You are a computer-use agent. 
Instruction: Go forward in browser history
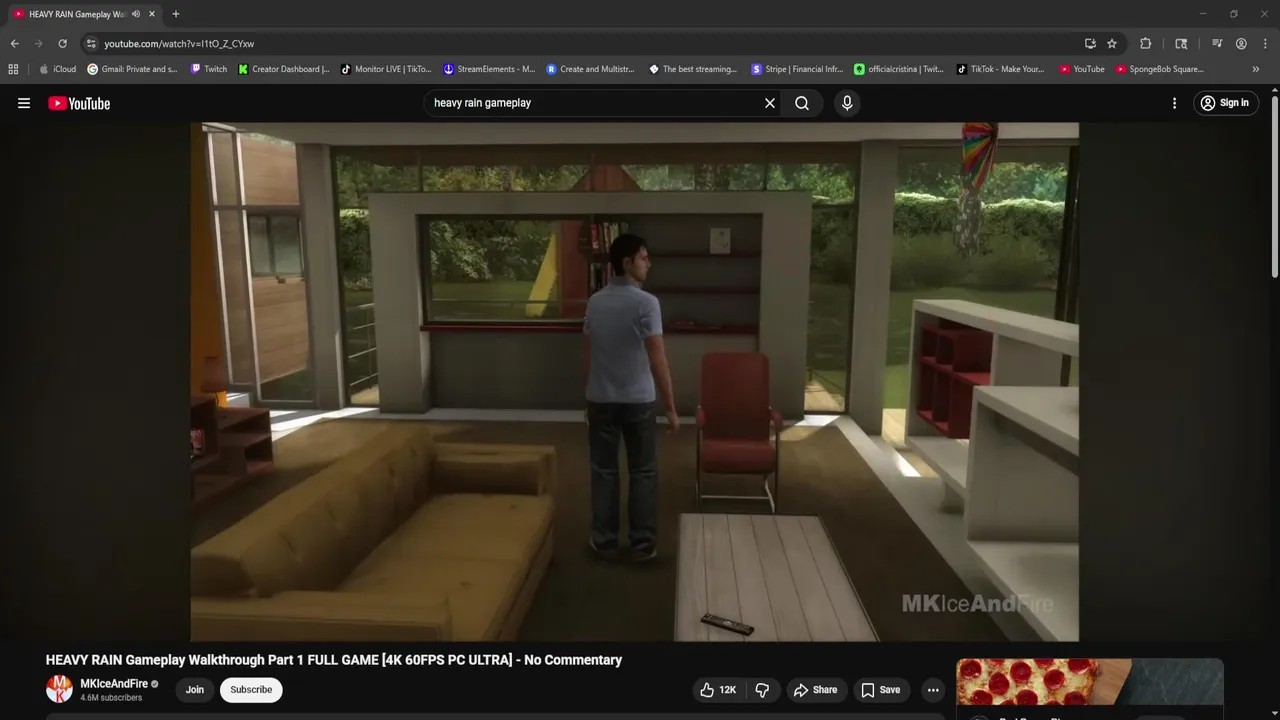pyautogui.click(x=38, y=44)
